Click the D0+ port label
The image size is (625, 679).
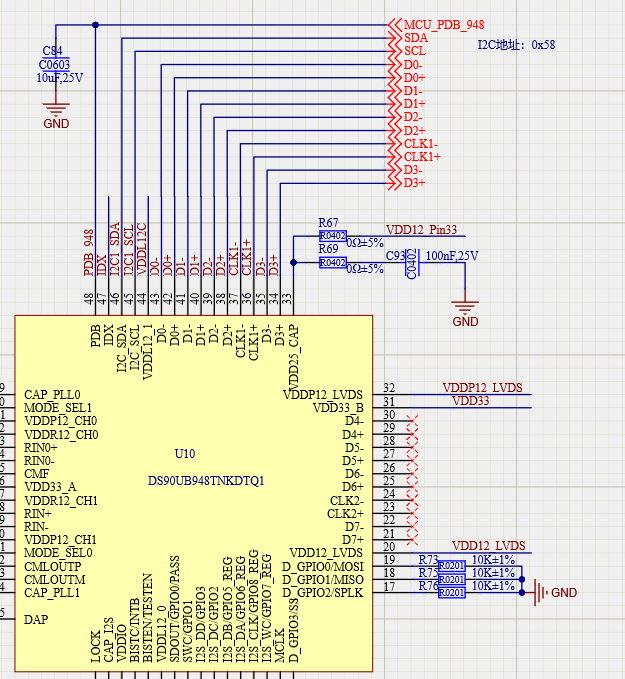[415, 78]
